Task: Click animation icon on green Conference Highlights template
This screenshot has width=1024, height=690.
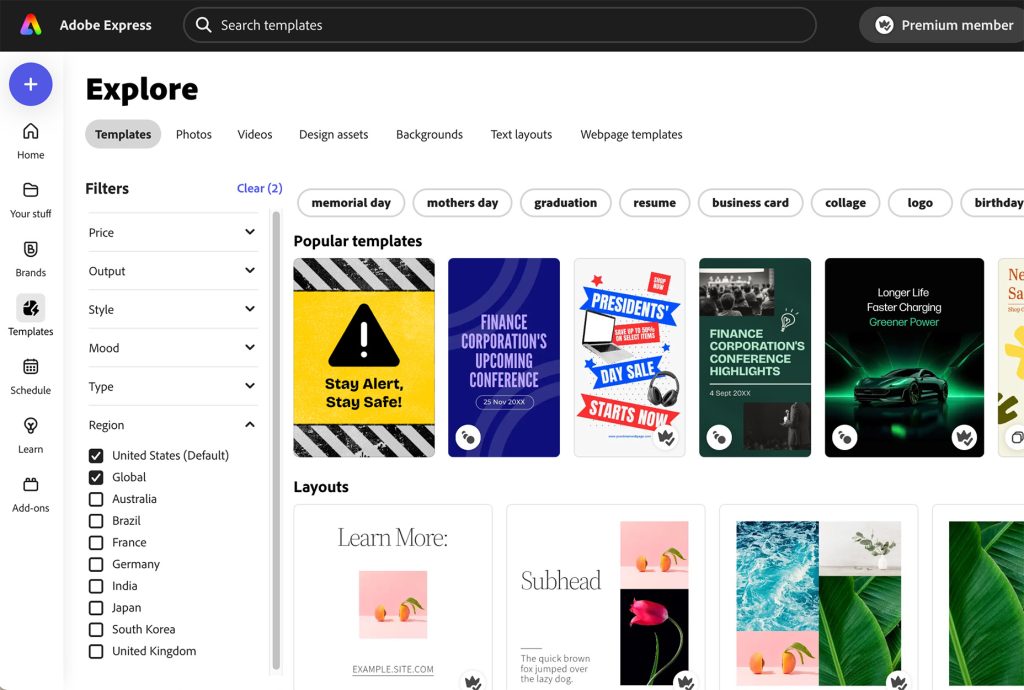Action: coord(719,437)
